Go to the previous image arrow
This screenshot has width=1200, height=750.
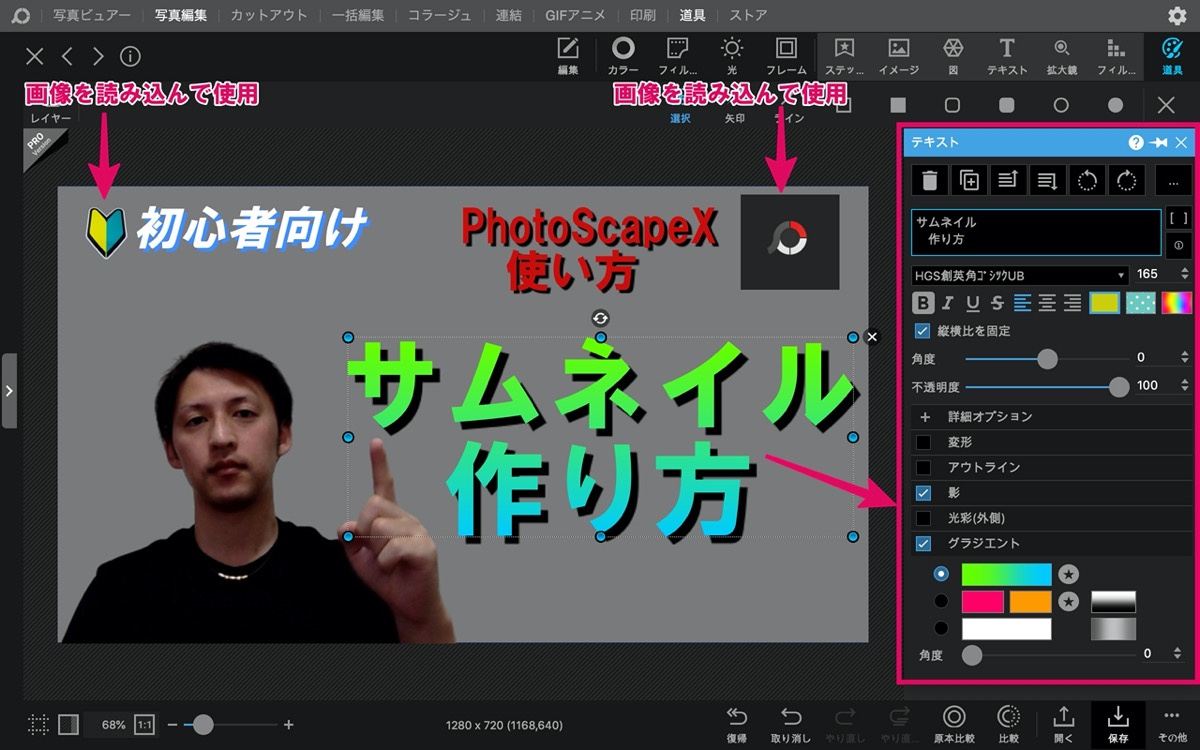(66, 56)
